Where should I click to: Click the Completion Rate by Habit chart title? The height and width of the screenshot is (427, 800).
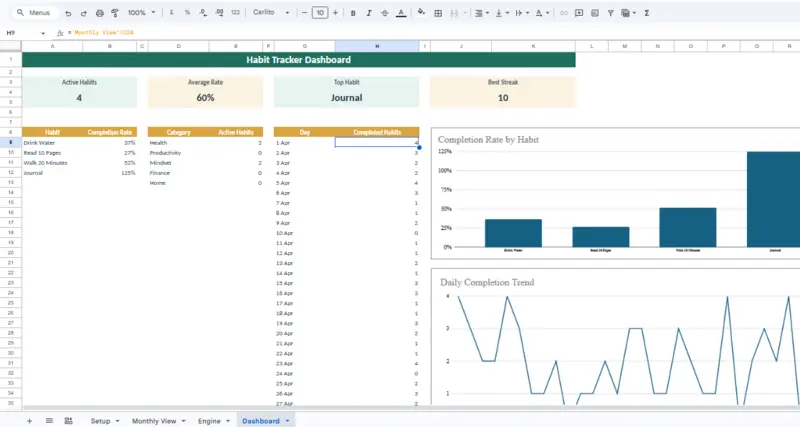(x=488, y=139)
